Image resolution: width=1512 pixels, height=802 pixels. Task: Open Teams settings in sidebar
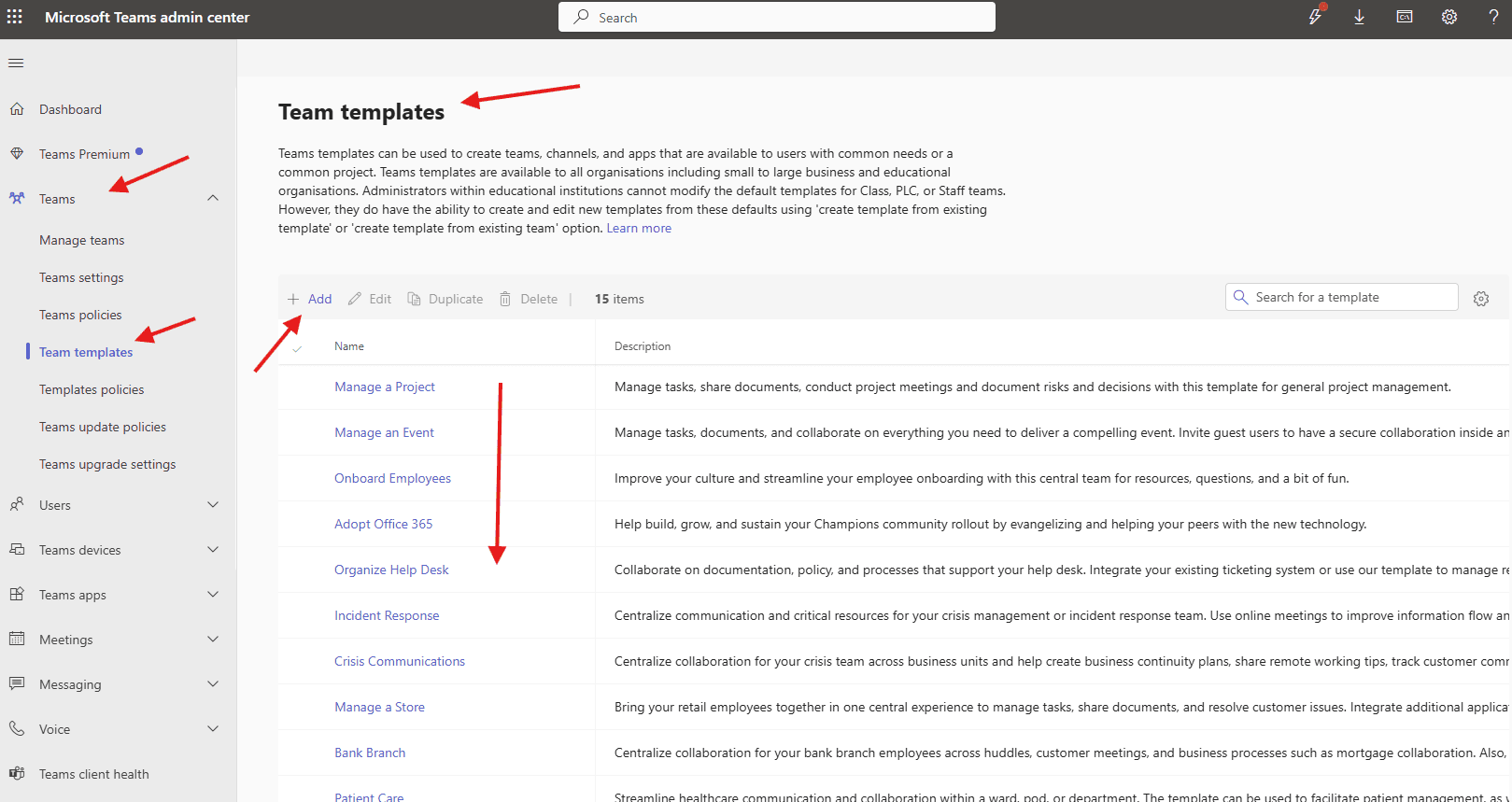(81, 277)
